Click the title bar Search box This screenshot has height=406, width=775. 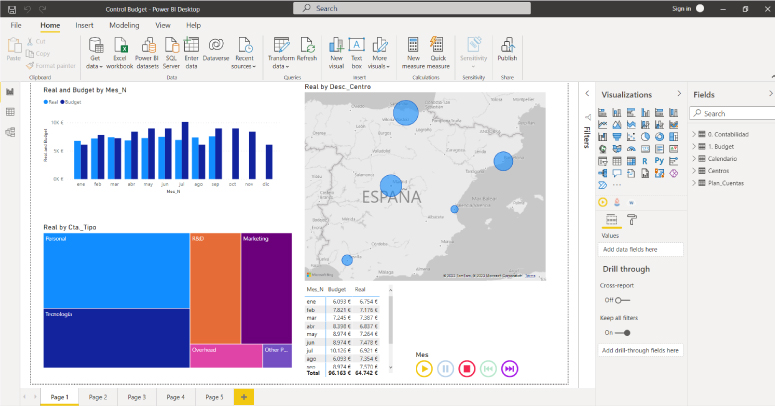[x=412, y=8]
